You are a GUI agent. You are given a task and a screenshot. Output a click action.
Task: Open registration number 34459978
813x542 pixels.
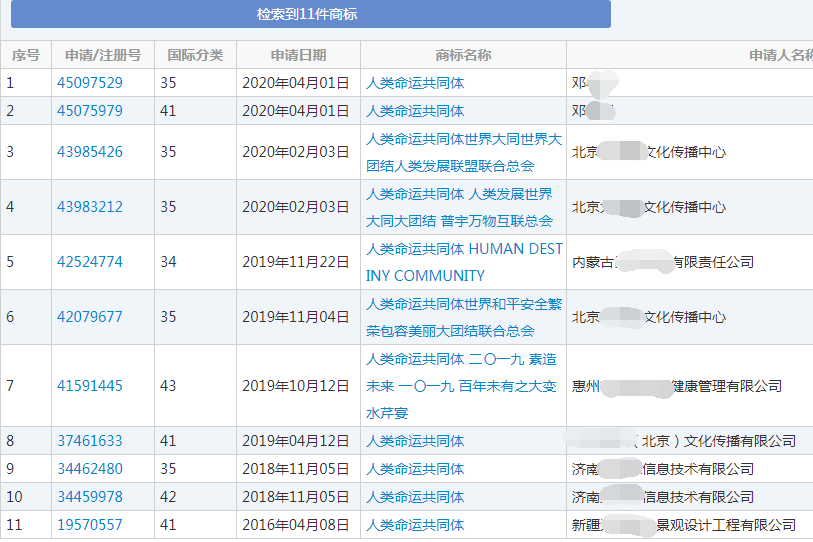[x=90, y=497]
